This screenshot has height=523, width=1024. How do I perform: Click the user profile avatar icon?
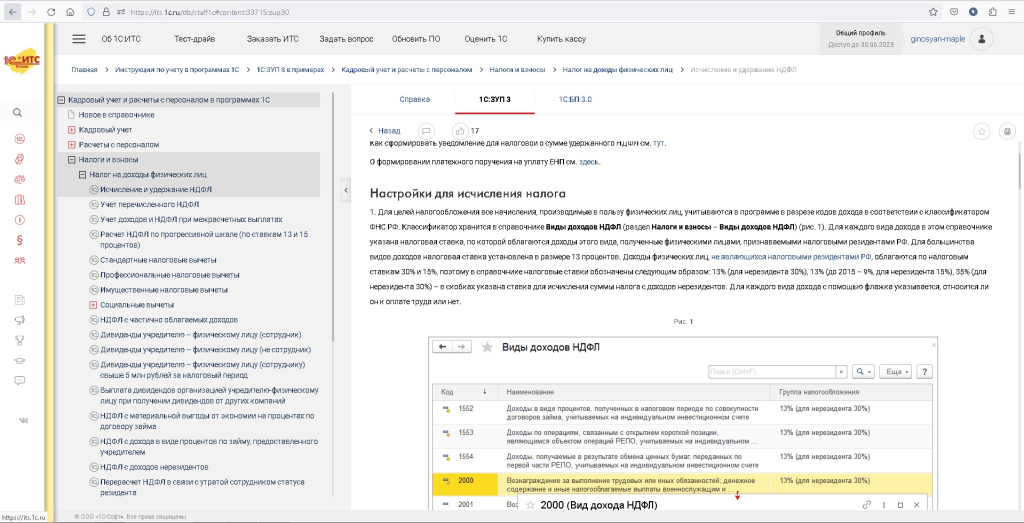pyautogui.click(x=982, y=39)
